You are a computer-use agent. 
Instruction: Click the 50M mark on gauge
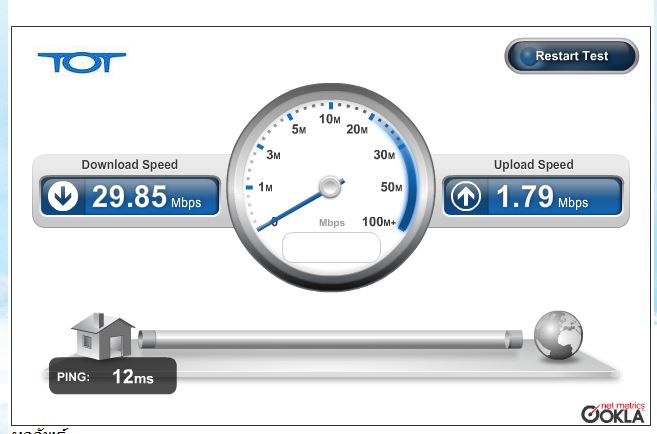click(x=391, y=187)
